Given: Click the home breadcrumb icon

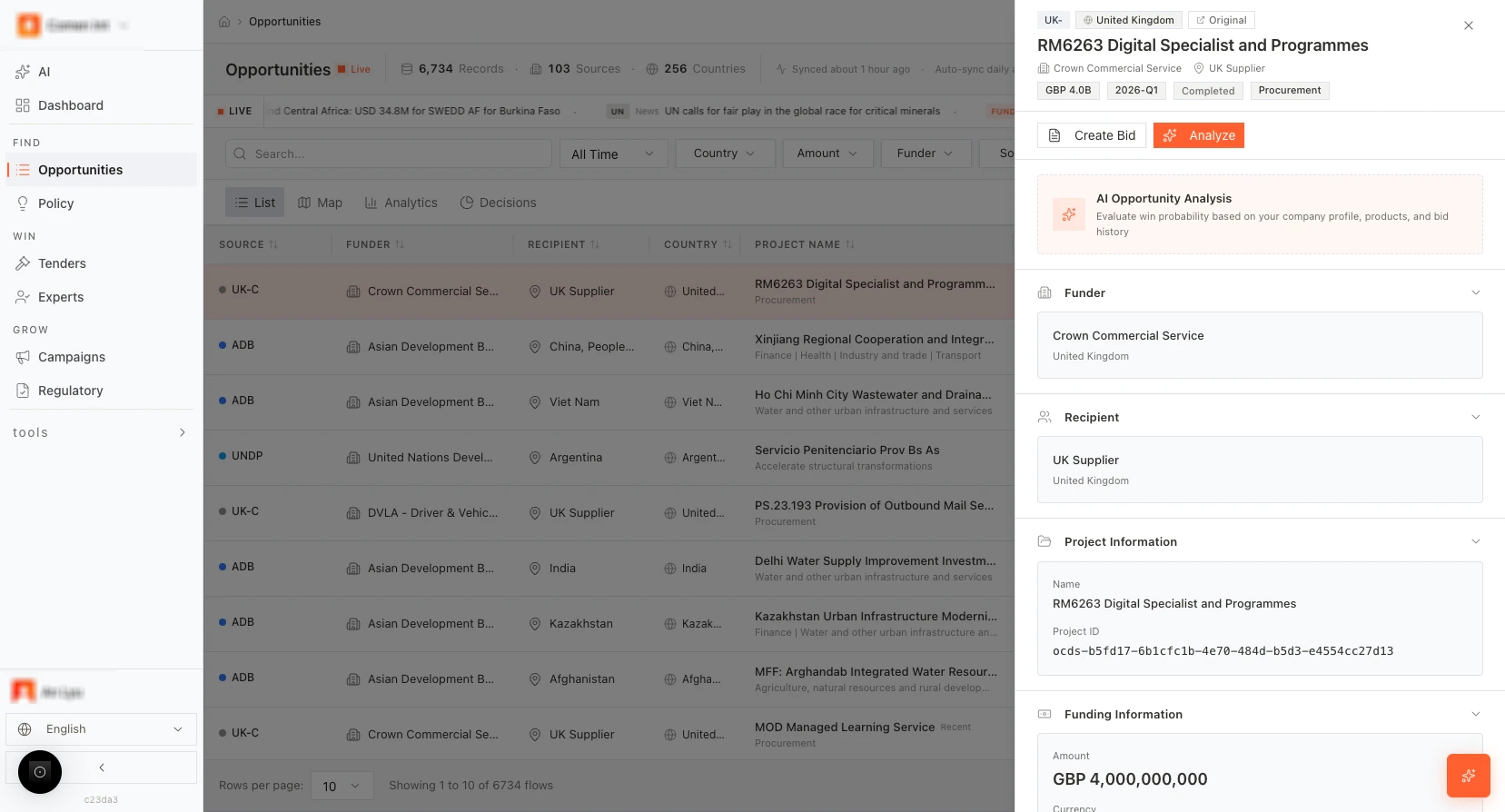Looking at the screenshot, I should tap(224, 22).
